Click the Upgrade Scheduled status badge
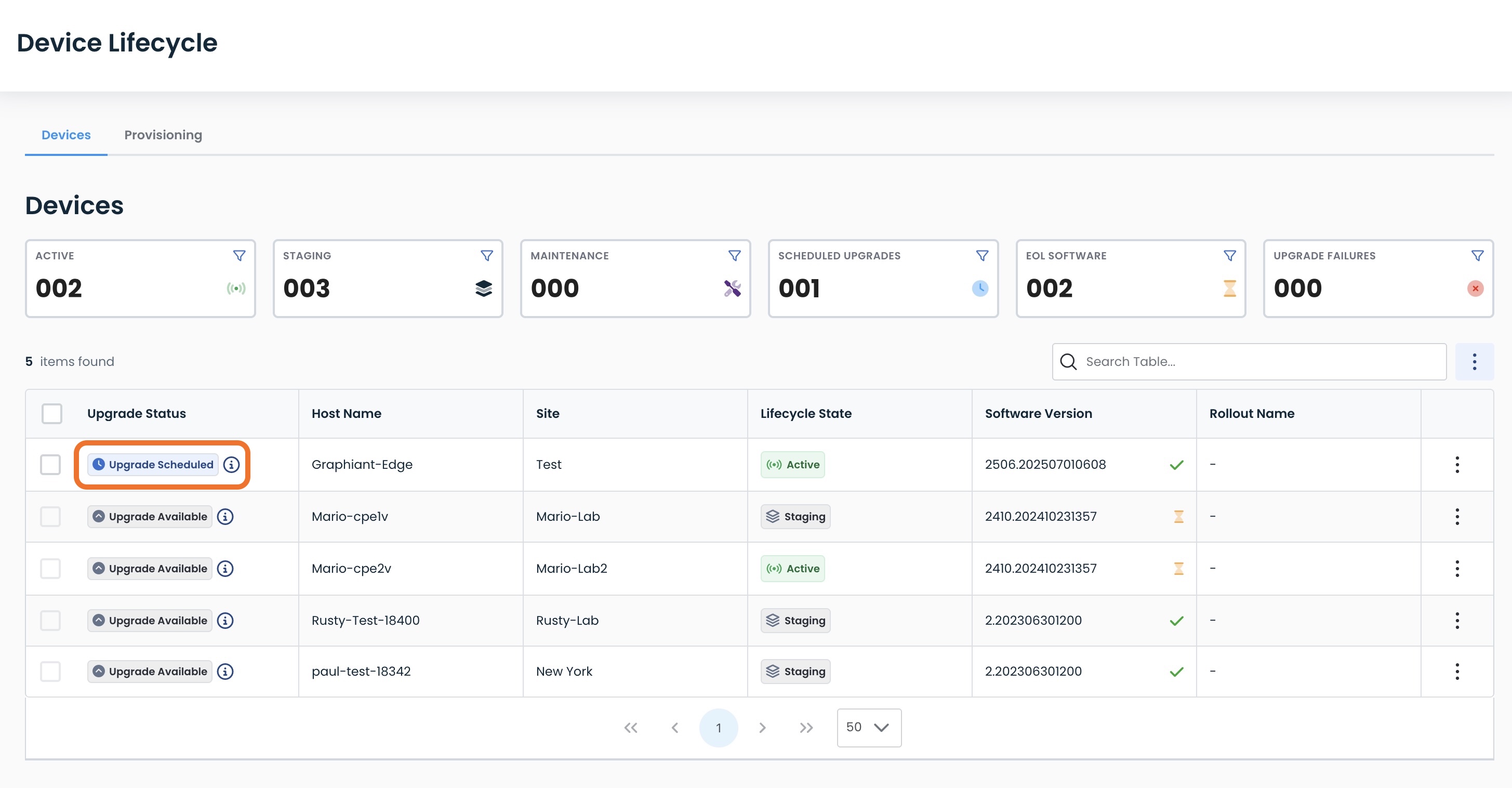This screenshot has height=788, width=1512. point(153,465)
